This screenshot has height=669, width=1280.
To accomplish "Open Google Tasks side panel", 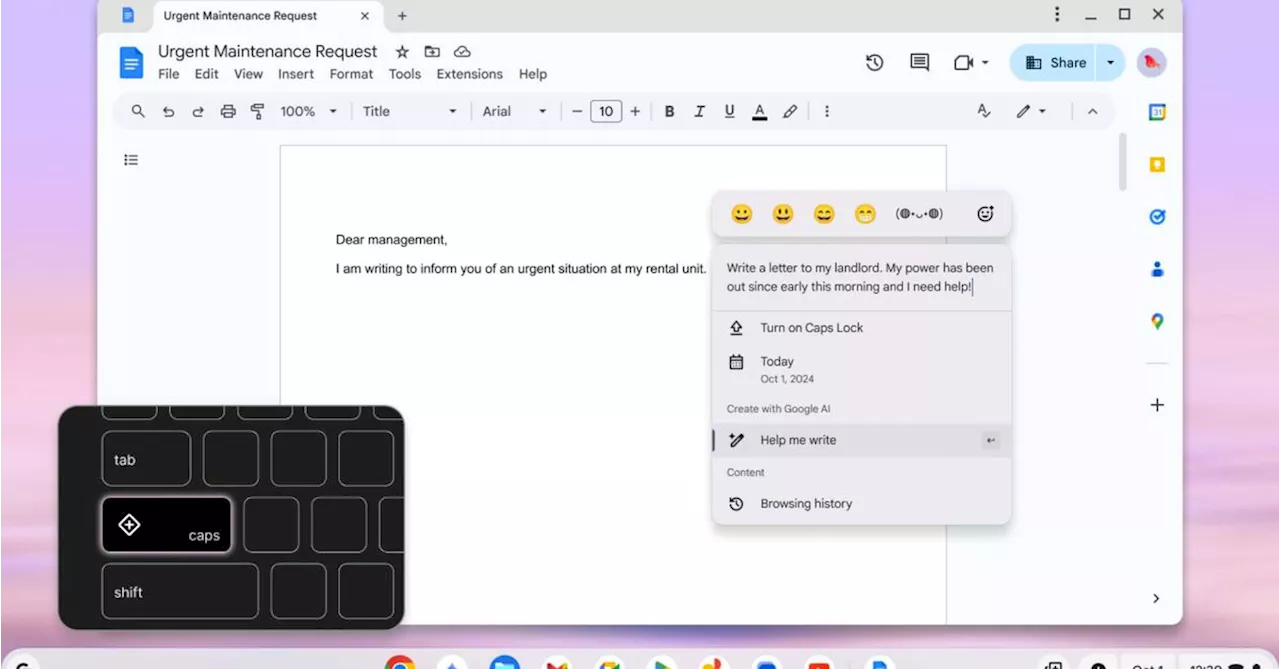I will (x=1157, y=217).
